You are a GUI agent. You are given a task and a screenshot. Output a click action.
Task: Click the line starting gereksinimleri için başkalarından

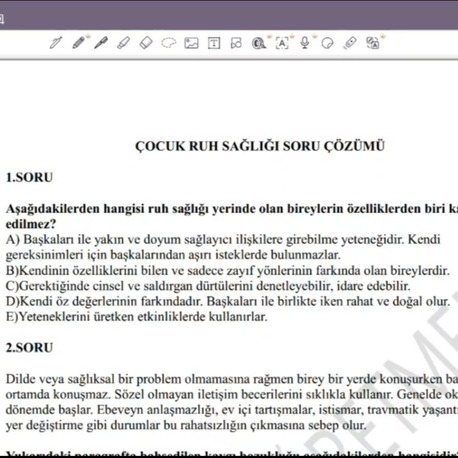click(173, 255)
